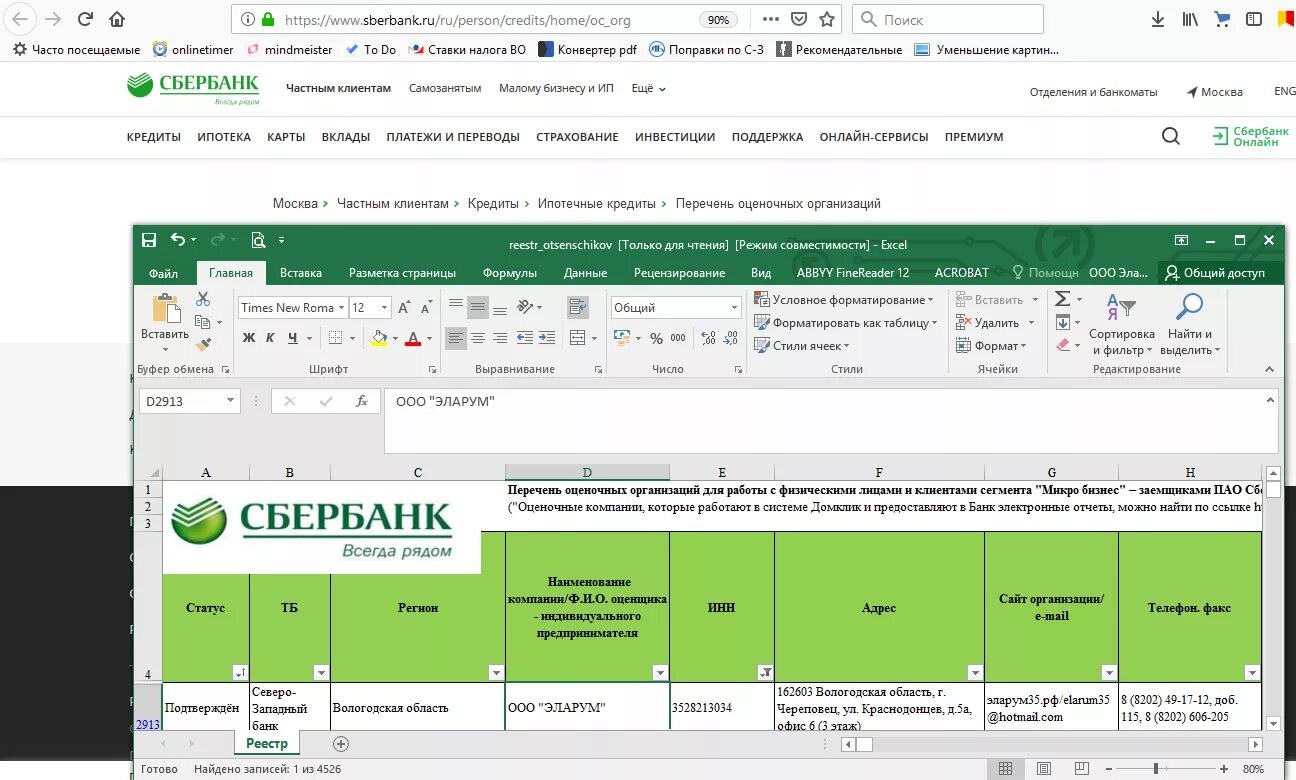Open Условное форматирование menu
This screenshot has width=1296, height=780.
[845, 298]
